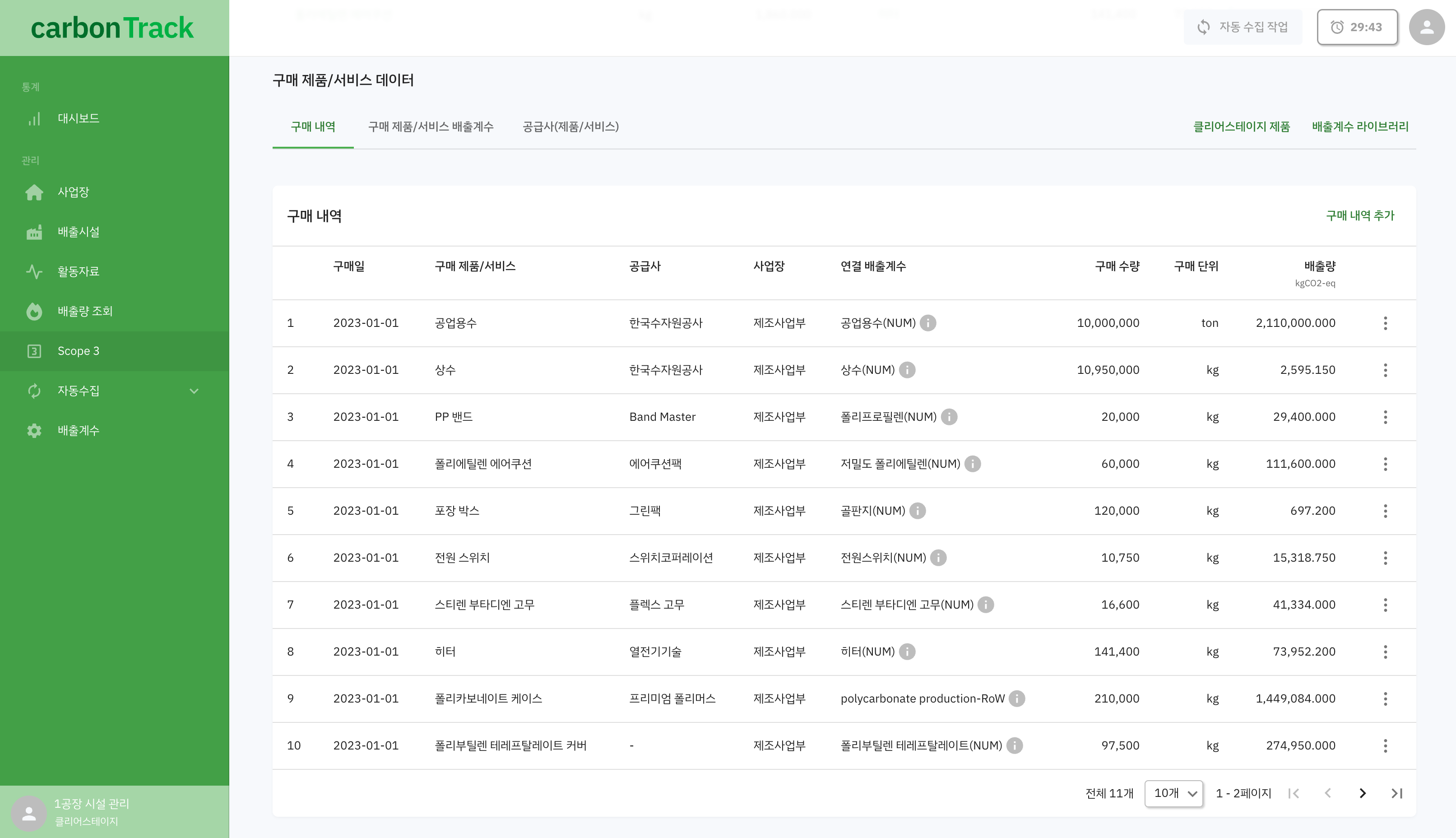
Task: Show info for 상수(NUM) emission factor
Action: click(x=907, y=370)
